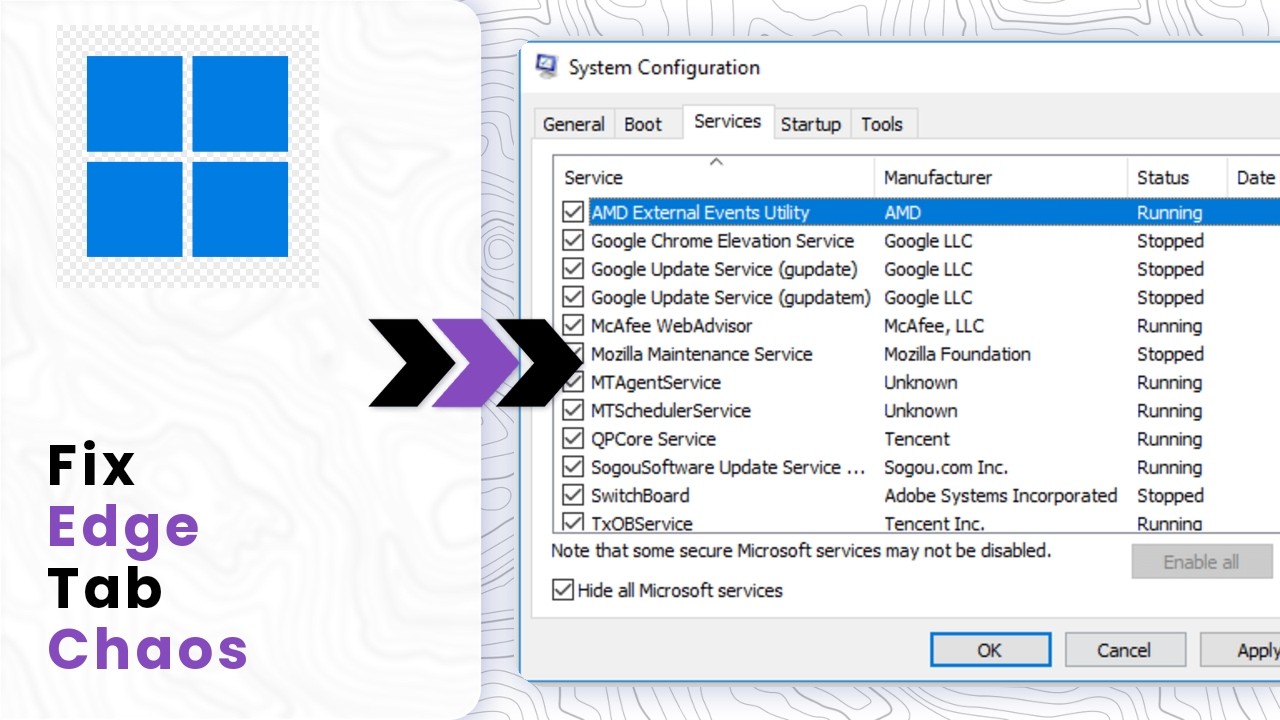Uncheck SwitchBoard service checkbox
The height and width of the screenshot is (720, 1280).
573,495
